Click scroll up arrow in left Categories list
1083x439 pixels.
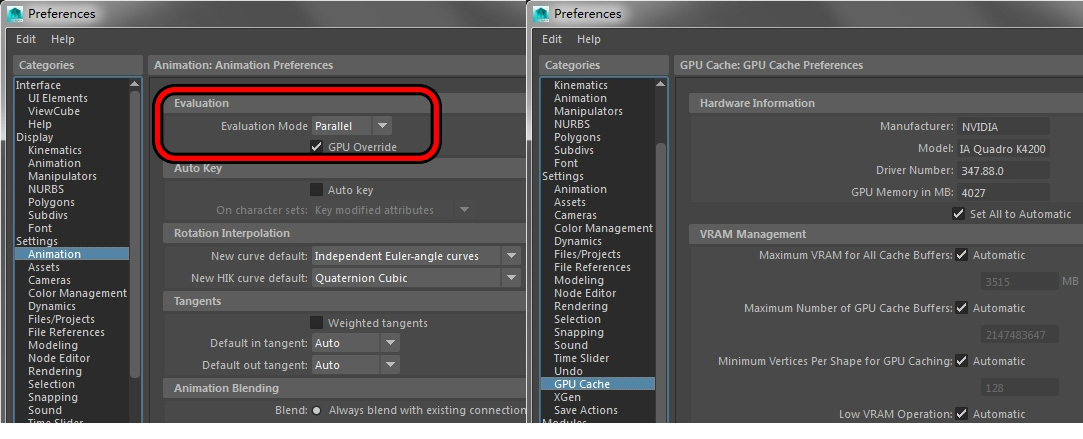click(x=135, y=84)
